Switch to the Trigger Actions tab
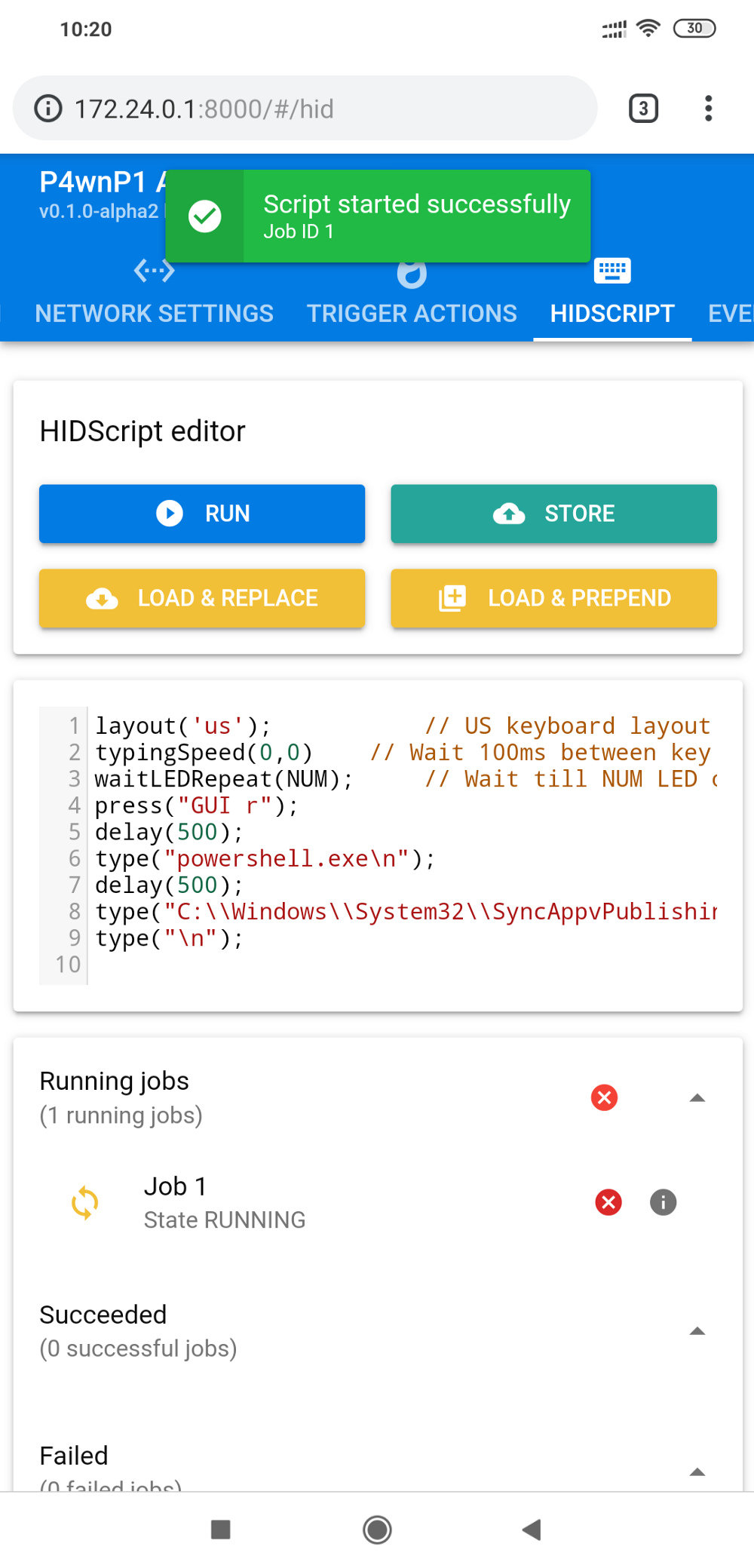The image size is (754, 1568). [x=412, y=314]
